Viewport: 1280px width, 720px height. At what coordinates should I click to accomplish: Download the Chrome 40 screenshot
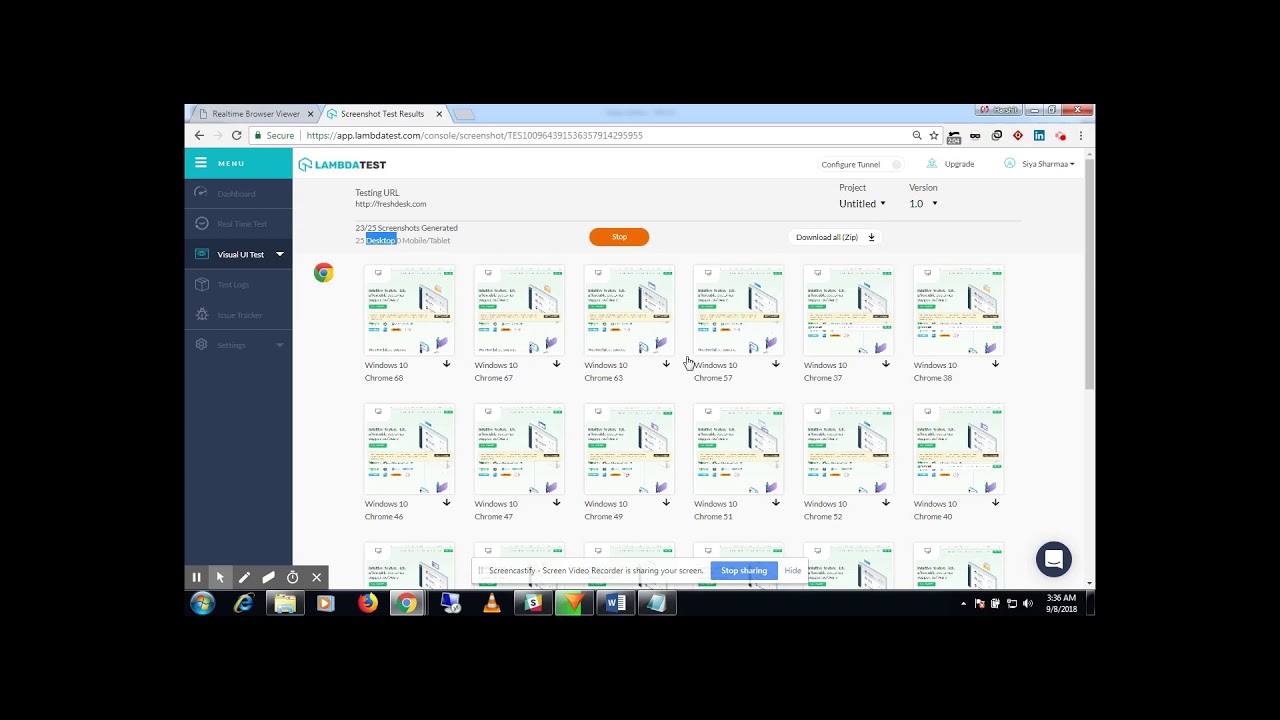click(x=995, y=503)
